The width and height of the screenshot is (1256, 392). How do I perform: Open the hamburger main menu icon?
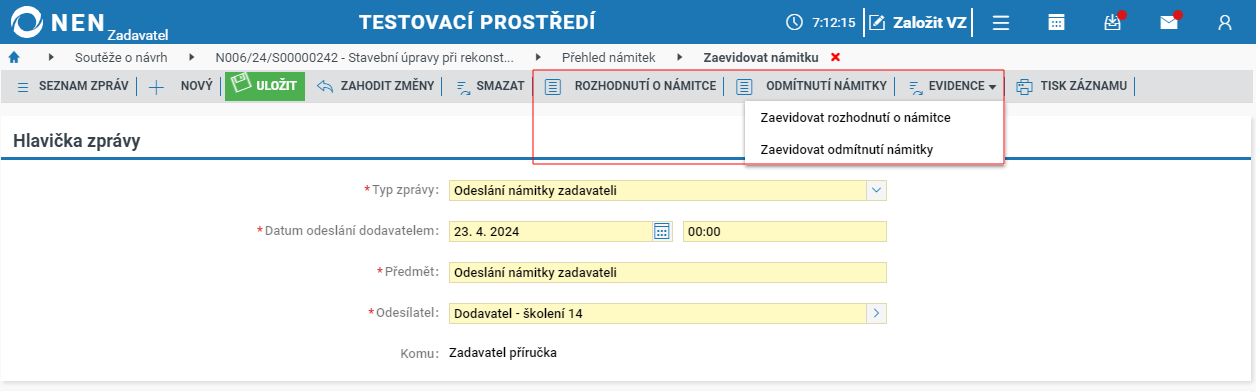click(x=1000, y=22)
